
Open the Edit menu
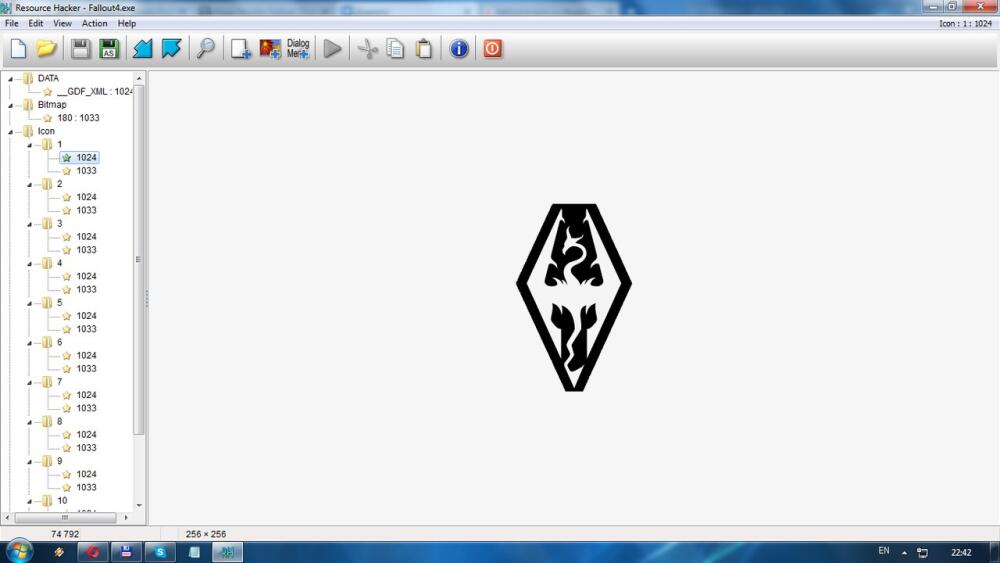pyautogui.click(x=36, y=23)
